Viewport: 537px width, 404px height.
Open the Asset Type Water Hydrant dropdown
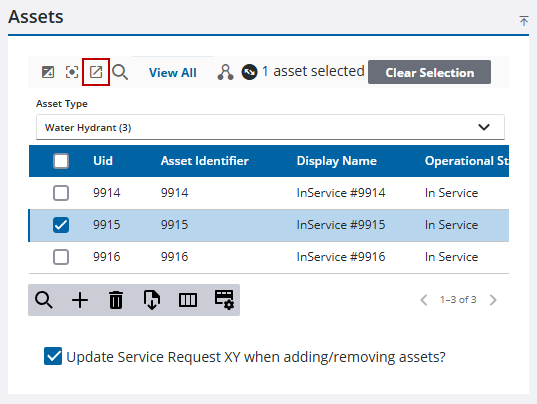coord(270,127)
